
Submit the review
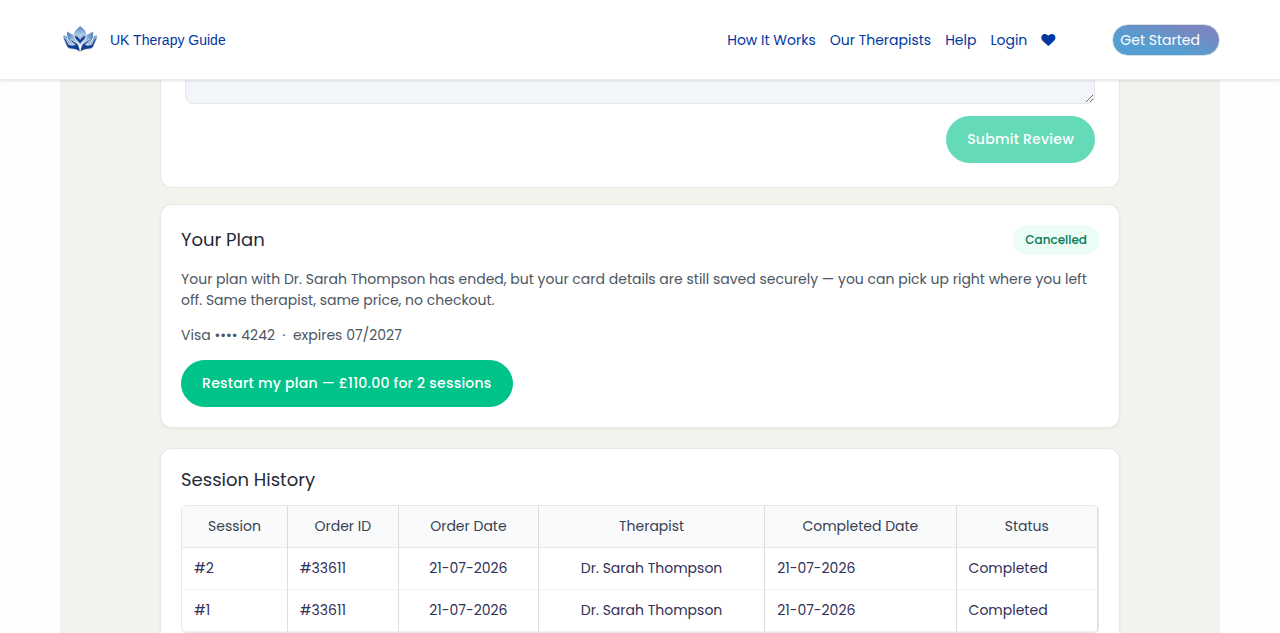pos(1020,139)
